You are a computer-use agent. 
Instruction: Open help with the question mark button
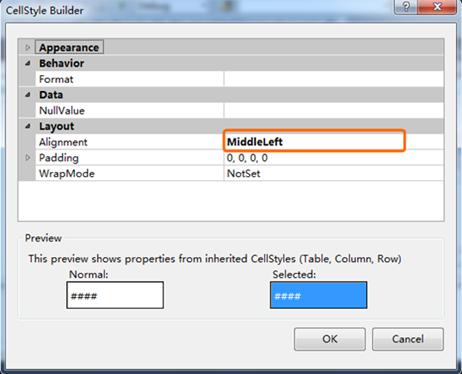406,7
